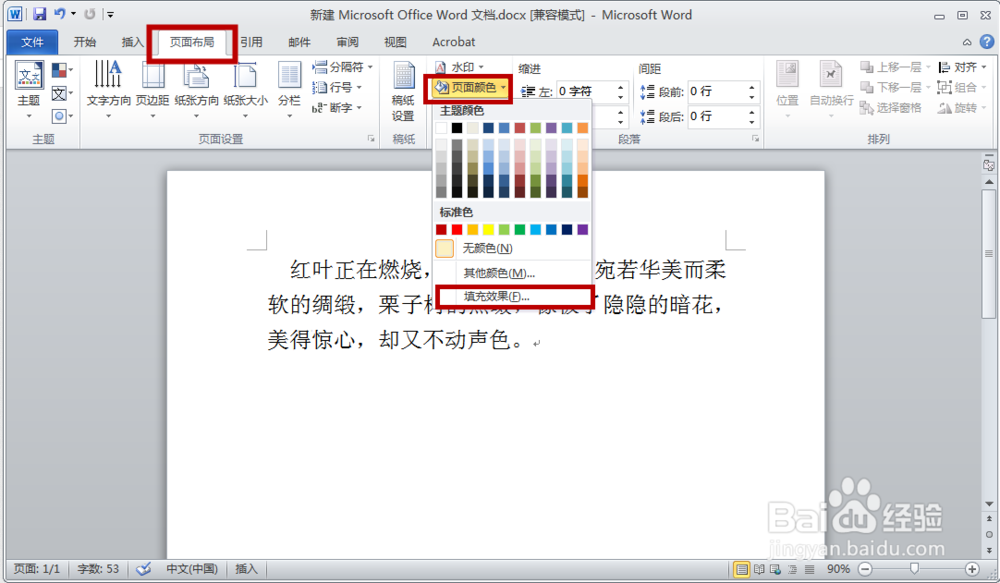Screen dimensions: 1000x583
Task: Switch to Full Screen Reading view icon
Action: click(x=759, y=569)
